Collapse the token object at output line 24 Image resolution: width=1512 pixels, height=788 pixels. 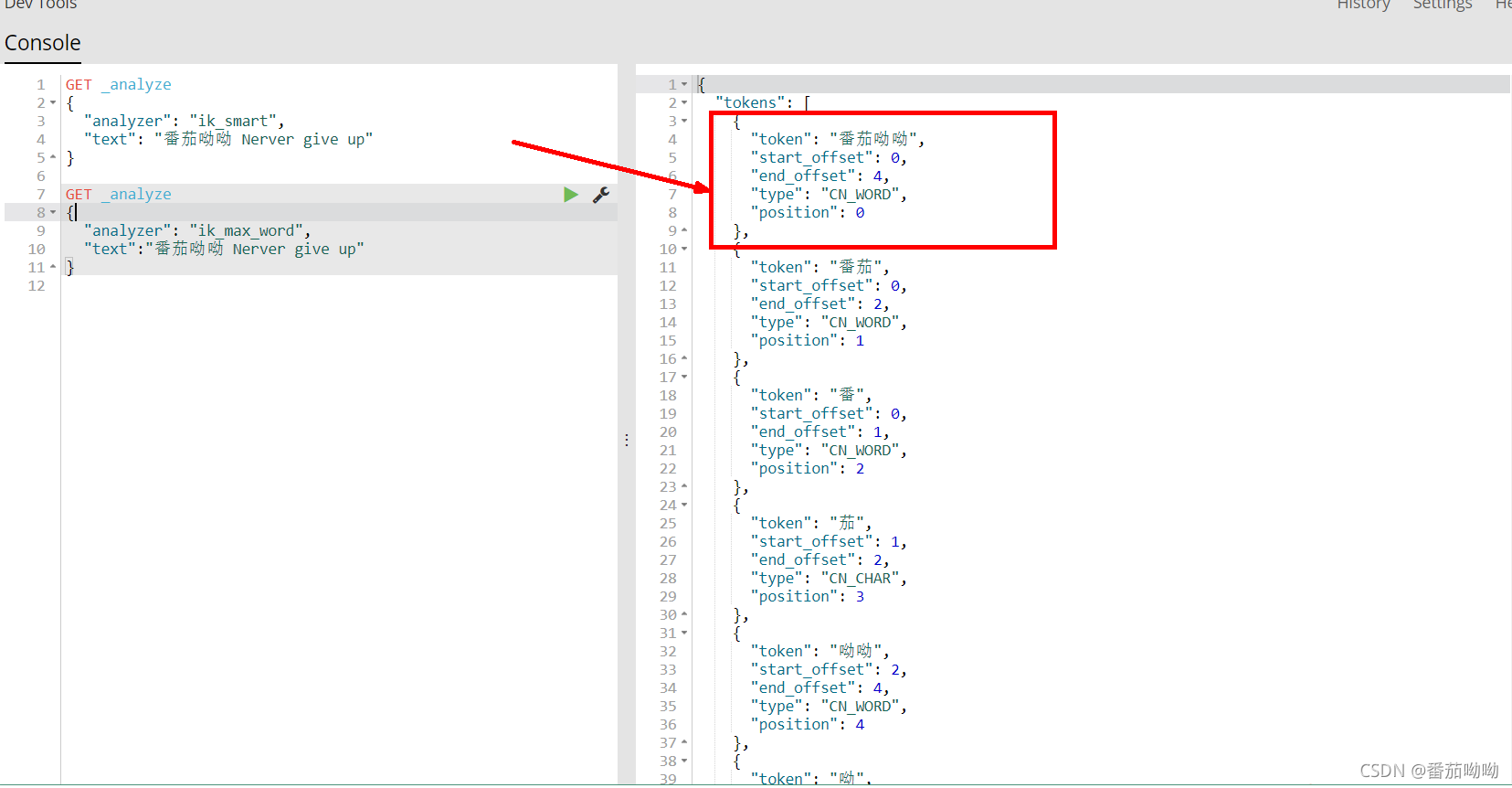point(684,506)
